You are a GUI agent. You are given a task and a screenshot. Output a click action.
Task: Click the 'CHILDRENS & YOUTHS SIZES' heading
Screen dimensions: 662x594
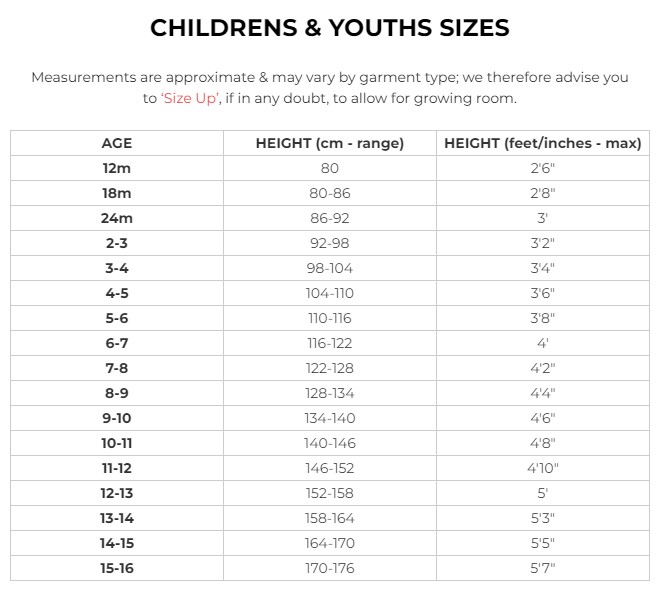[x=330, y=28]
